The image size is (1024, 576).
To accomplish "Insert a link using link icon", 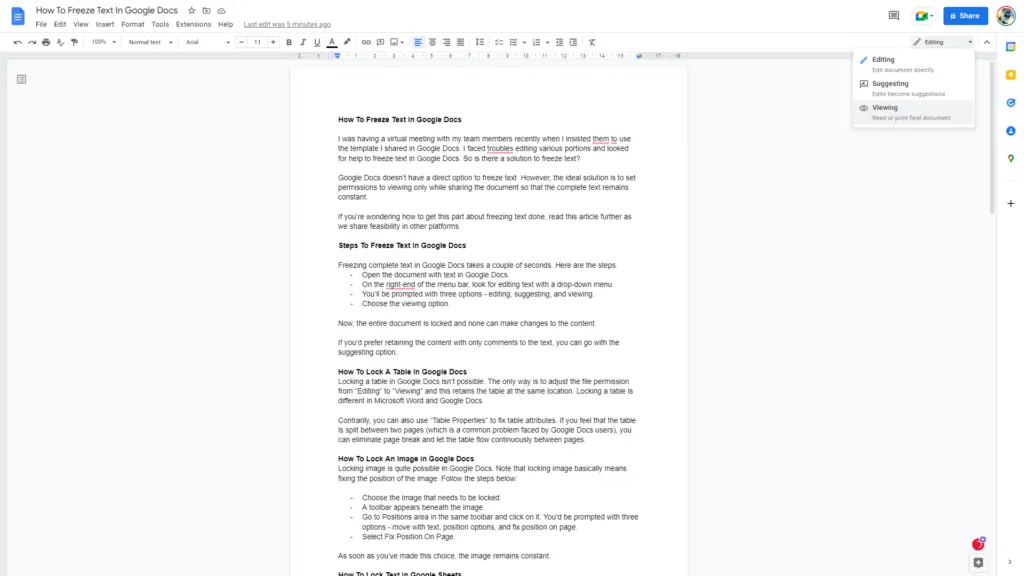I will 366,42.
